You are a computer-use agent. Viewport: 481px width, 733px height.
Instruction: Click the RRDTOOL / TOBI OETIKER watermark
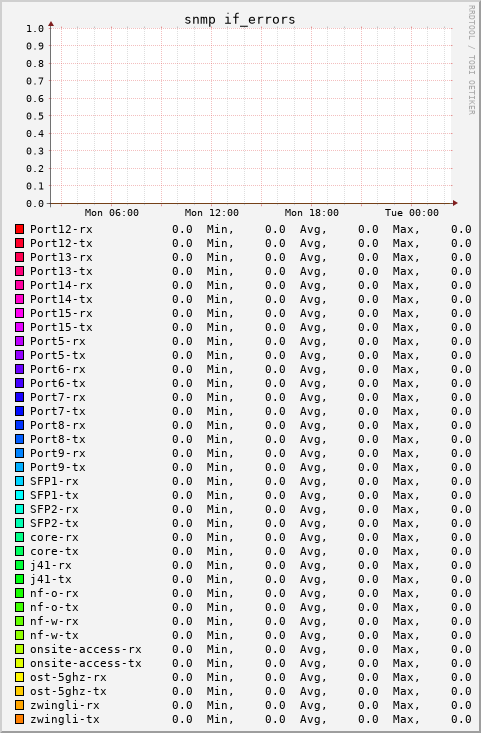[472, 60]
